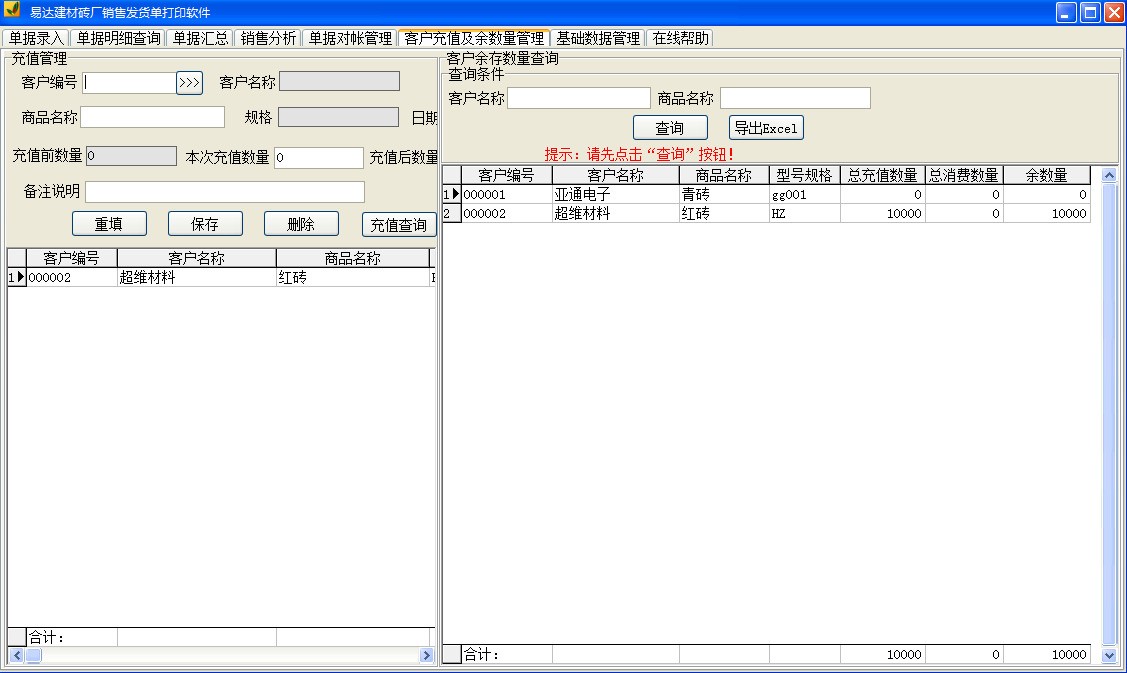Switch to 单据明细查询 tab

[x=118, y=38]
